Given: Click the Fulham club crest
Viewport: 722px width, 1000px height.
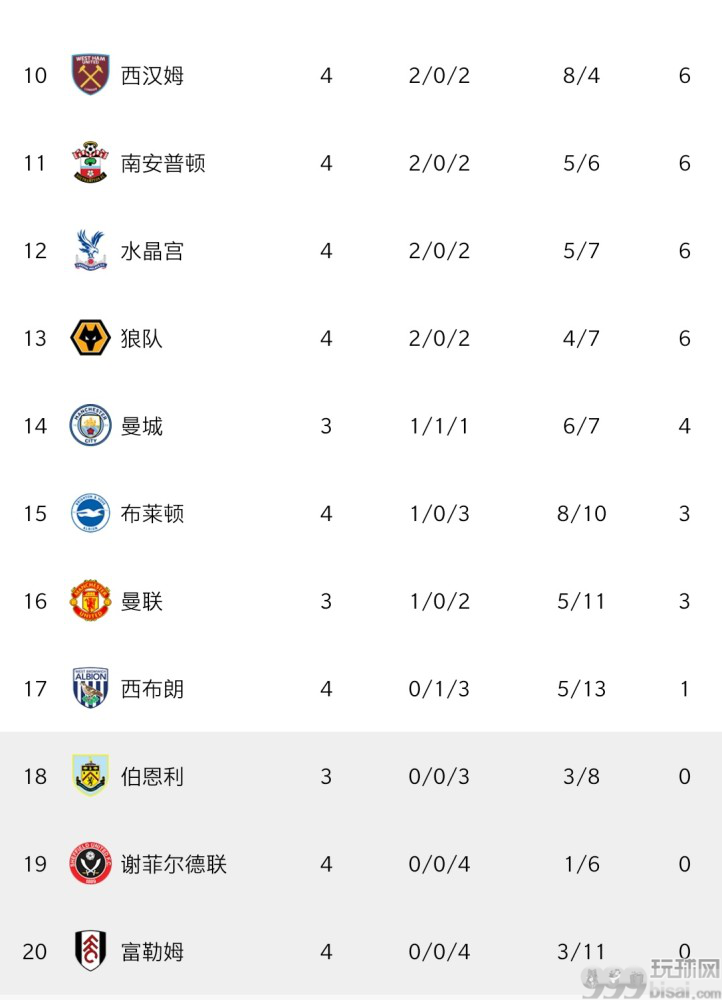Looking at the screenshot, I should [90, 951].
